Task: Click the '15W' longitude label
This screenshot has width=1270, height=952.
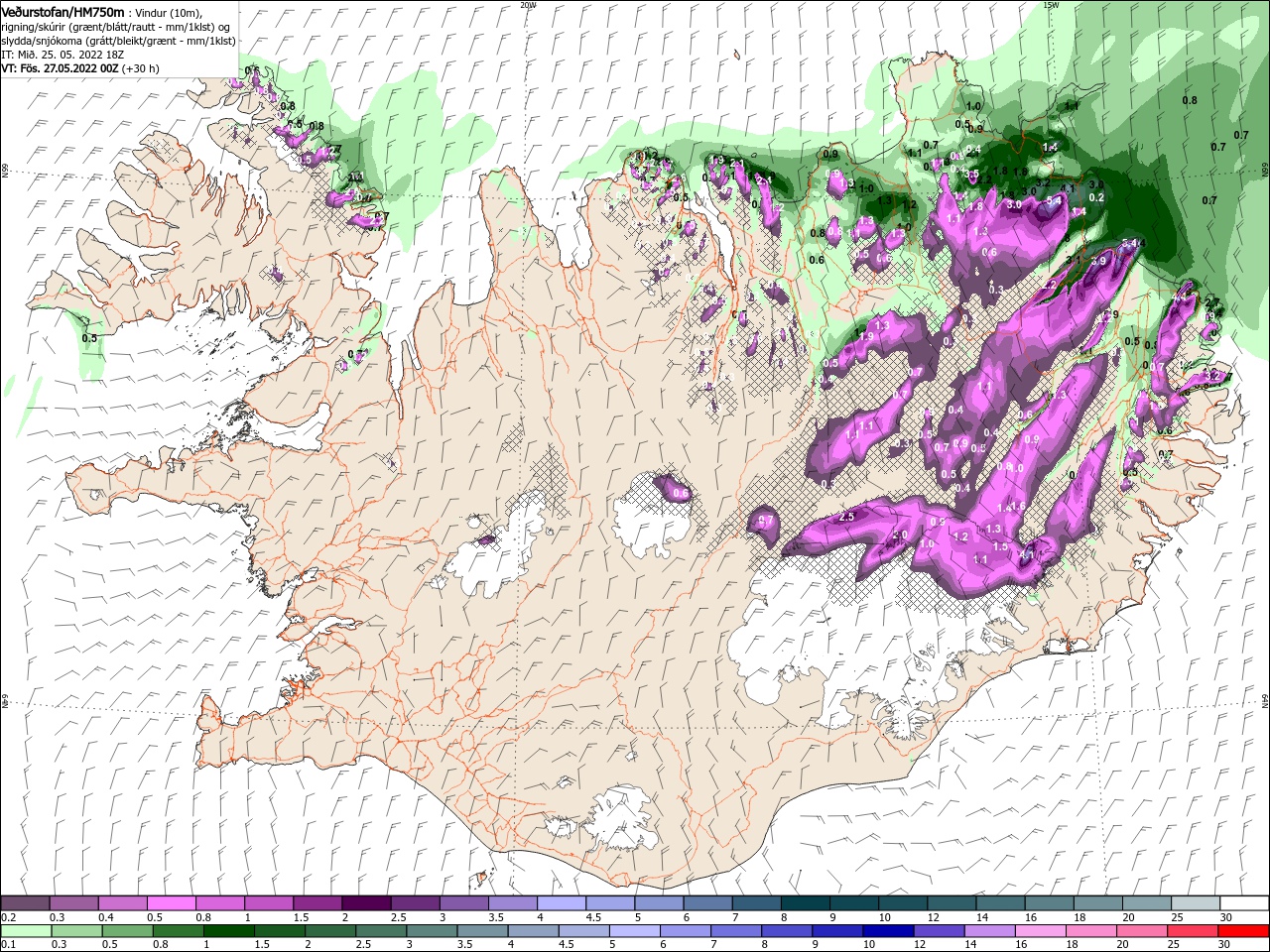Action: pyautogui.click(x=1052, y=5)
